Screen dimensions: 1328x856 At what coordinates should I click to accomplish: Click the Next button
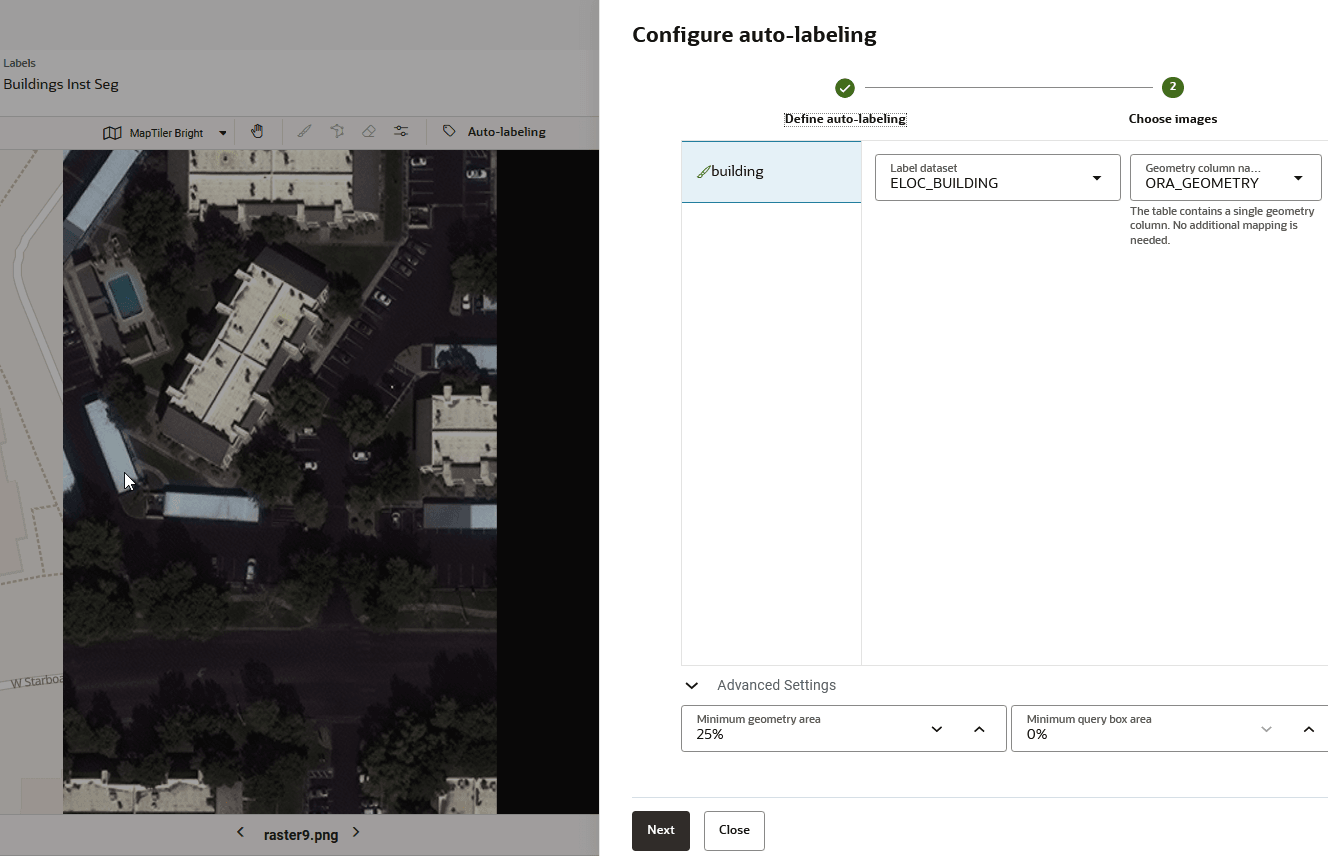(660, 830)
